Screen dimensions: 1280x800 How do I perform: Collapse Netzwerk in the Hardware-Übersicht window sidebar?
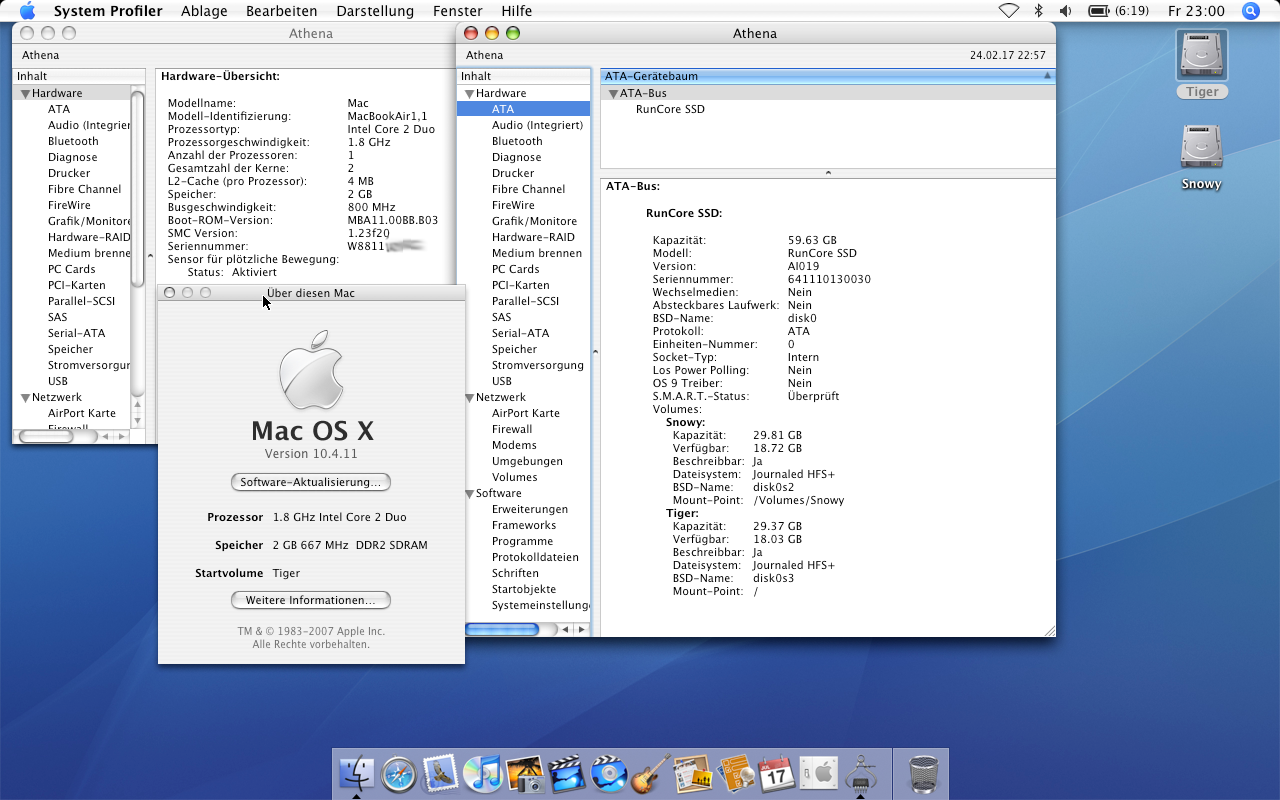(x=25, y=397)
